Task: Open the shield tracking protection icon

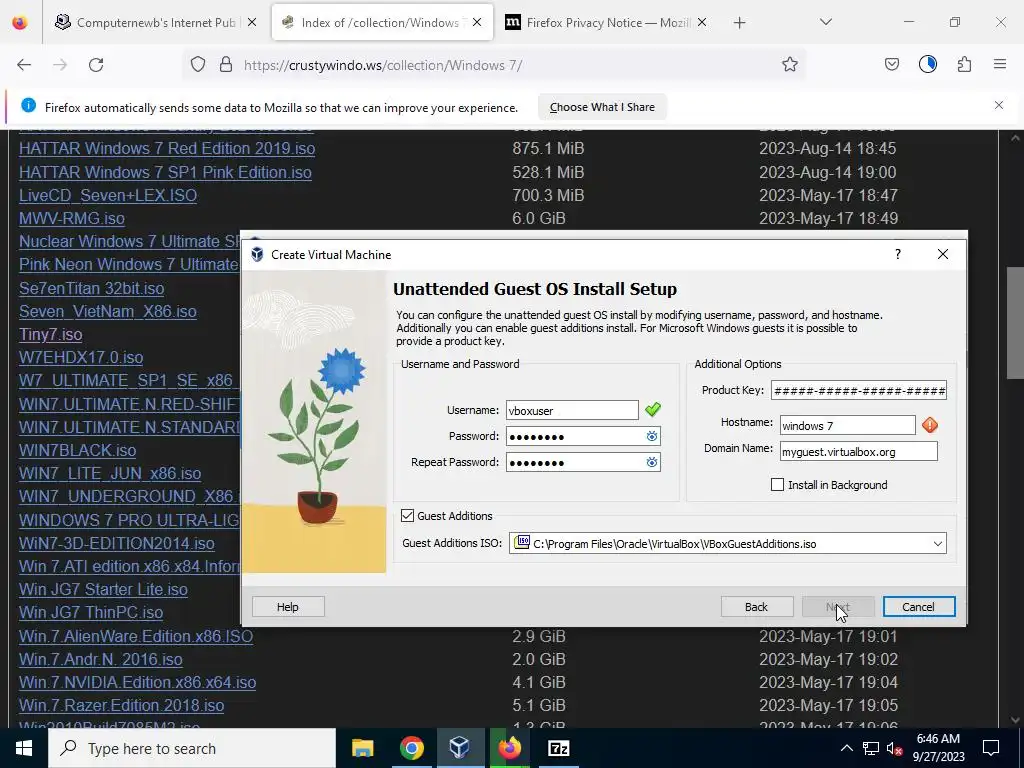Action: pyautogui.click(x=198, y=65)
